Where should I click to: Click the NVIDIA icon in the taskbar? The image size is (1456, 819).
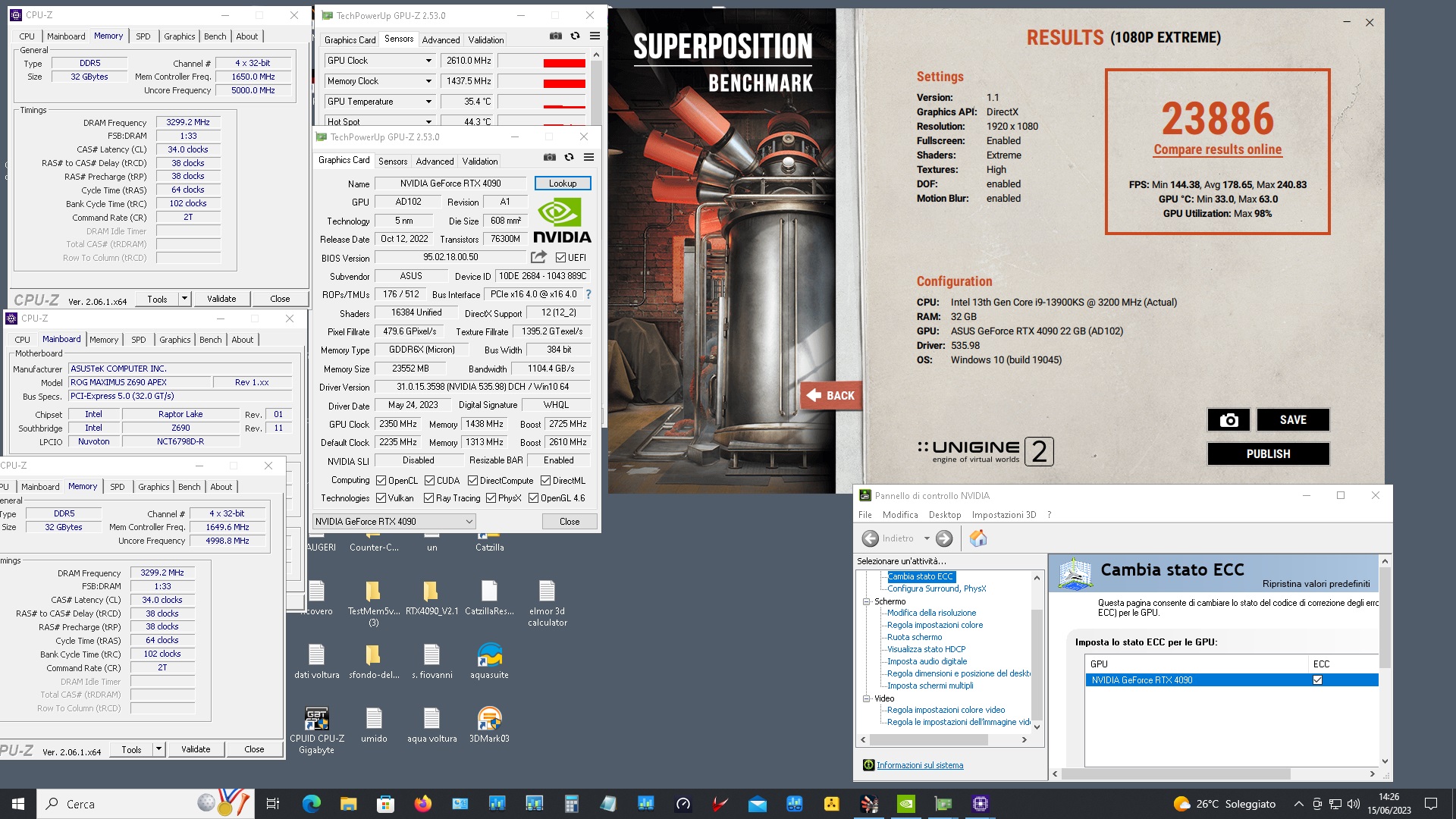905,804
